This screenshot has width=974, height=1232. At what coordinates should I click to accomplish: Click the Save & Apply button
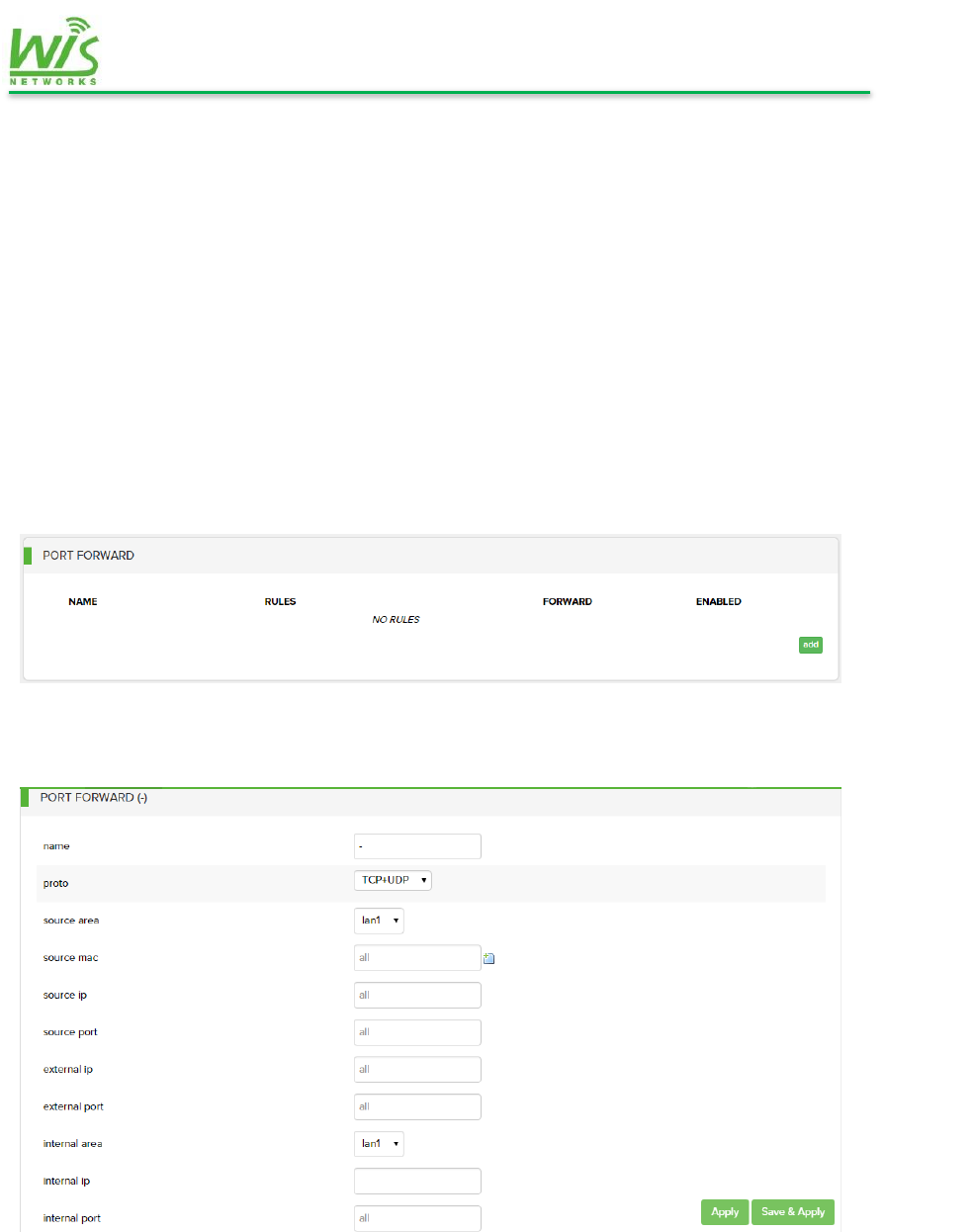pos(793,1212)
